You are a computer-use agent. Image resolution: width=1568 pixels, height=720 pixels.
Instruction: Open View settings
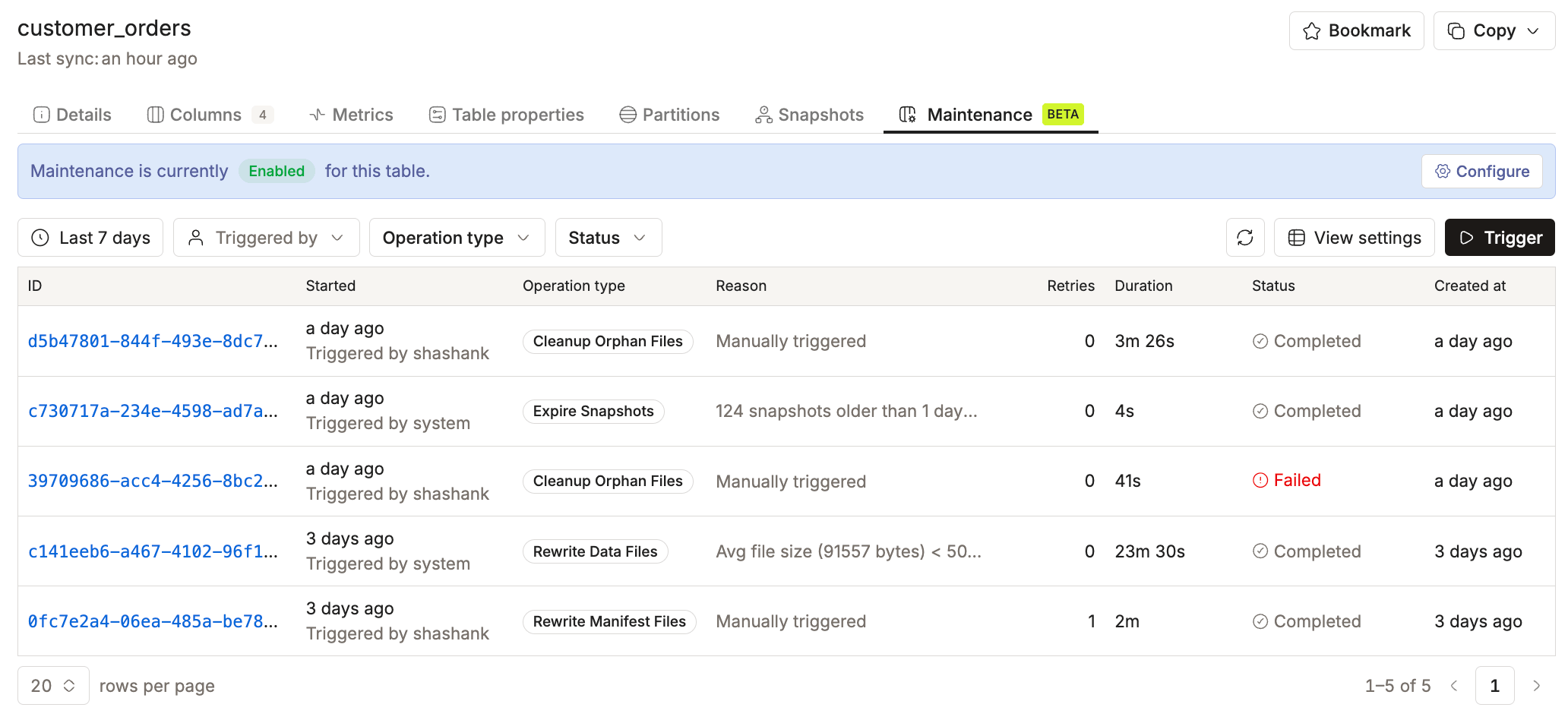(x=1355, y=238)
